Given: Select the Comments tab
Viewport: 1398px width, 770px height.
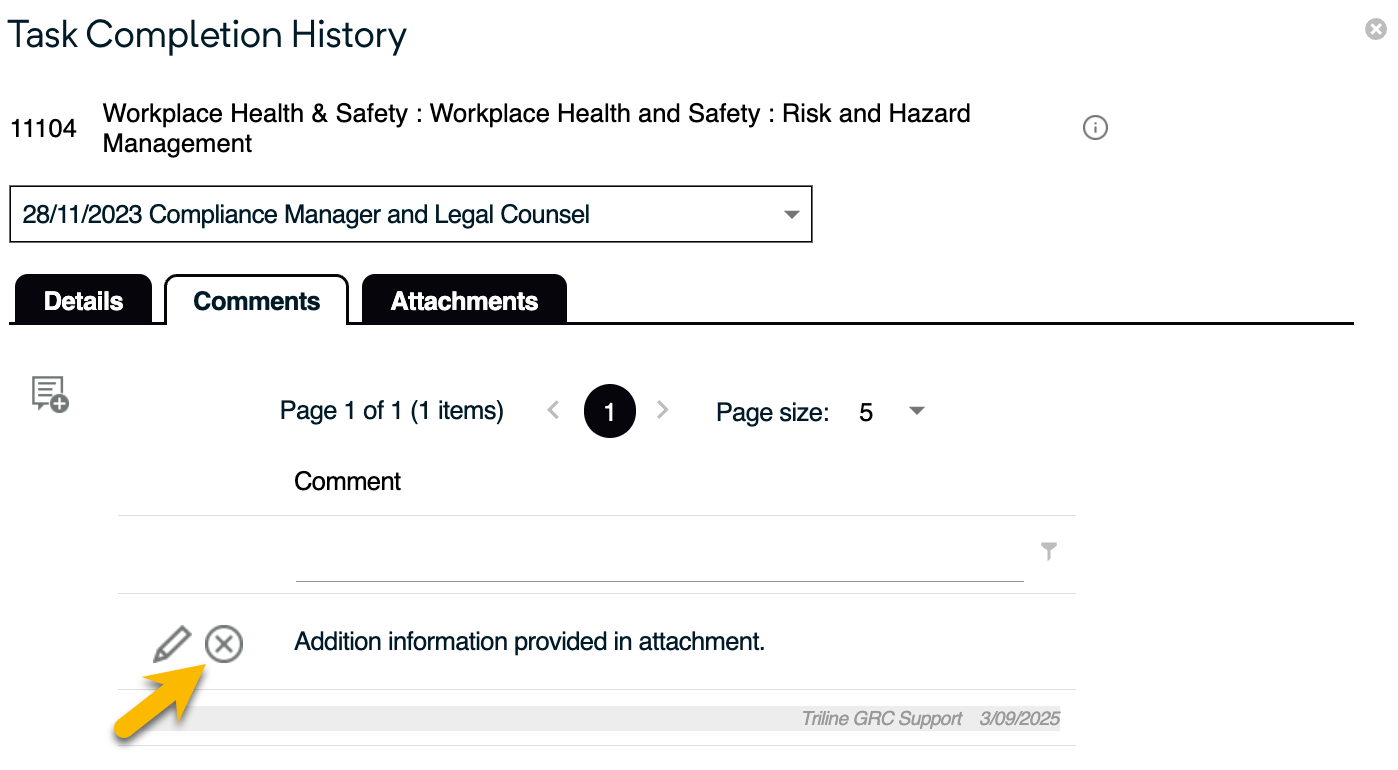Looking at the screenshot, I should (257, 301).
